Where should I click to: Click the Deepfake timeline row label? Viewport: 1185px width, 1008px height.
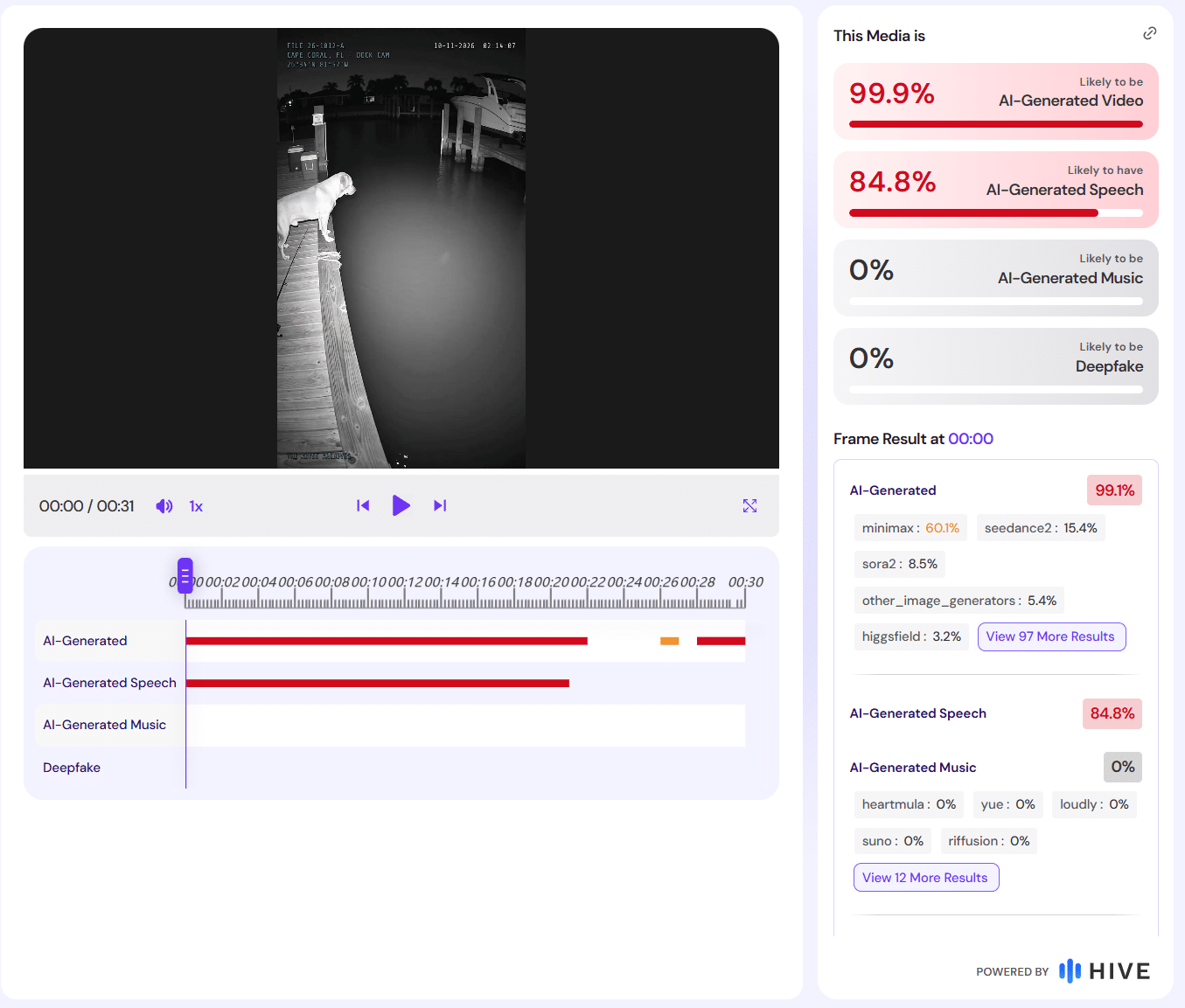pos(72,768)
